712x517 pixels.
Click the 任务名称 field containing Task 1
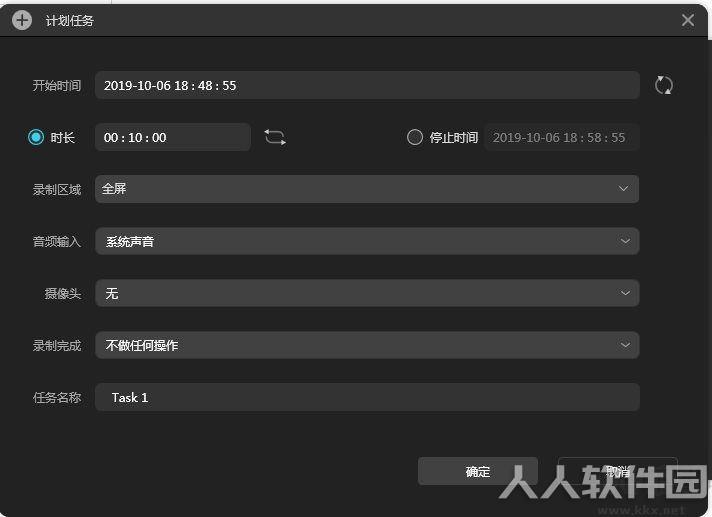tap(367, 397)
